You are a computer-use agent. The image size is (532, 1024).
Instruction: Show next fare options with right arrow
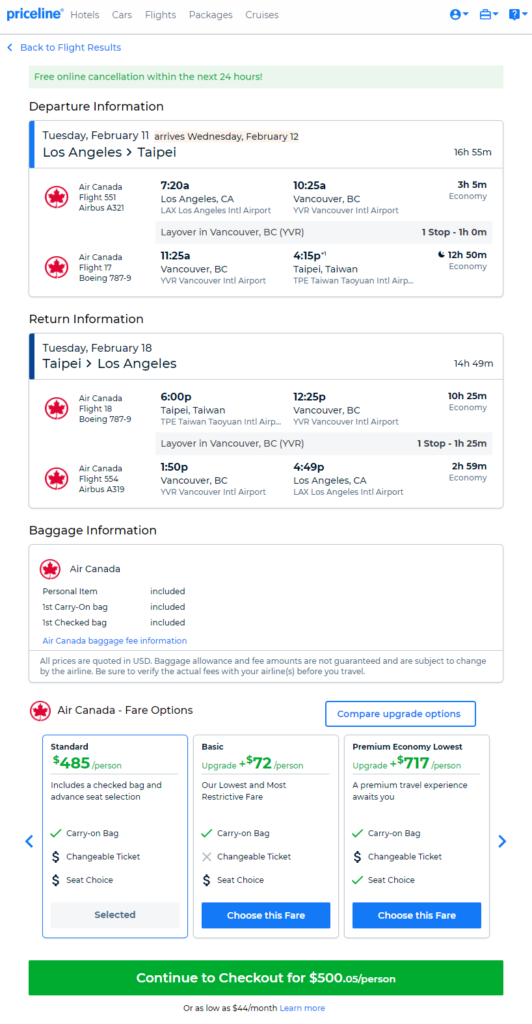pyautogui.click(x=502, y=841)
